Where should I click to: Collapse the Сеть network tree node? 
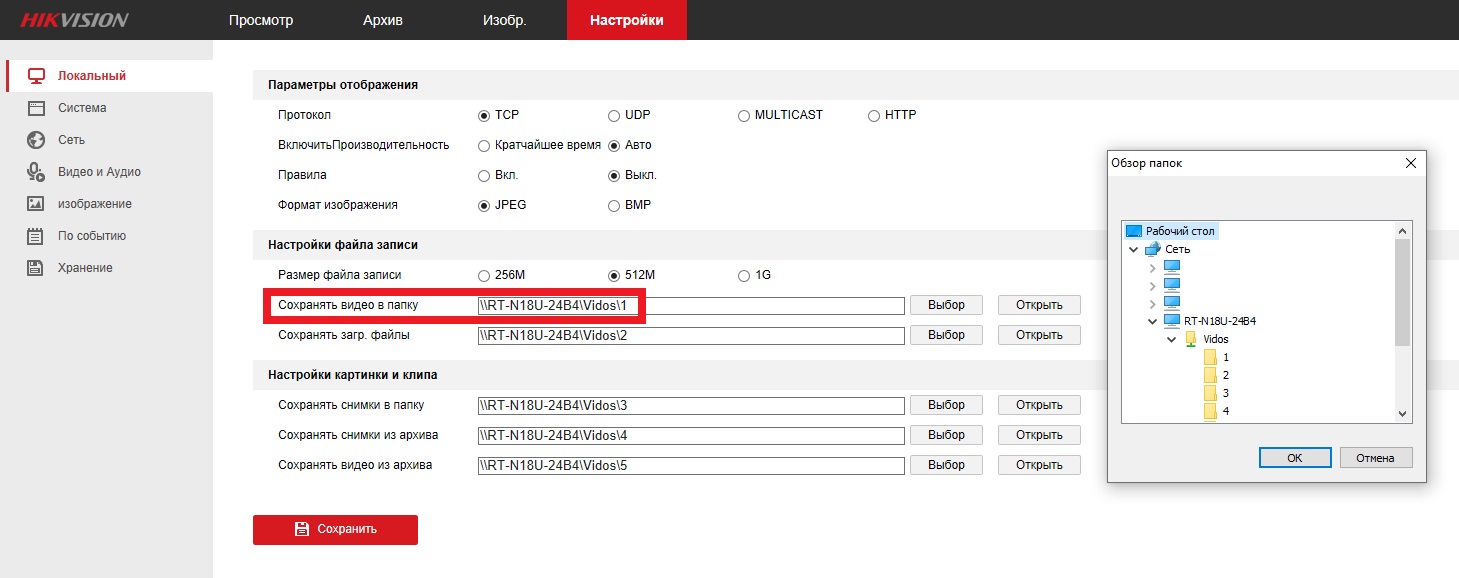pyautogui.click(x=1133, y=249)
